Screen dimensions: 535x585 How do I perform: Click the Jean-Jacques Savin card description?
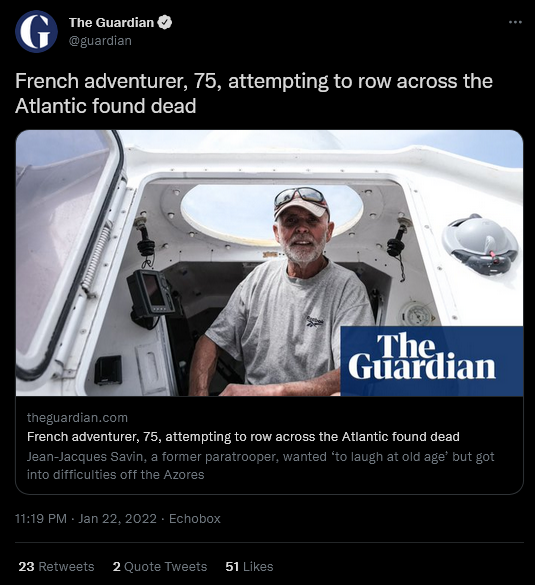point(260,466)
